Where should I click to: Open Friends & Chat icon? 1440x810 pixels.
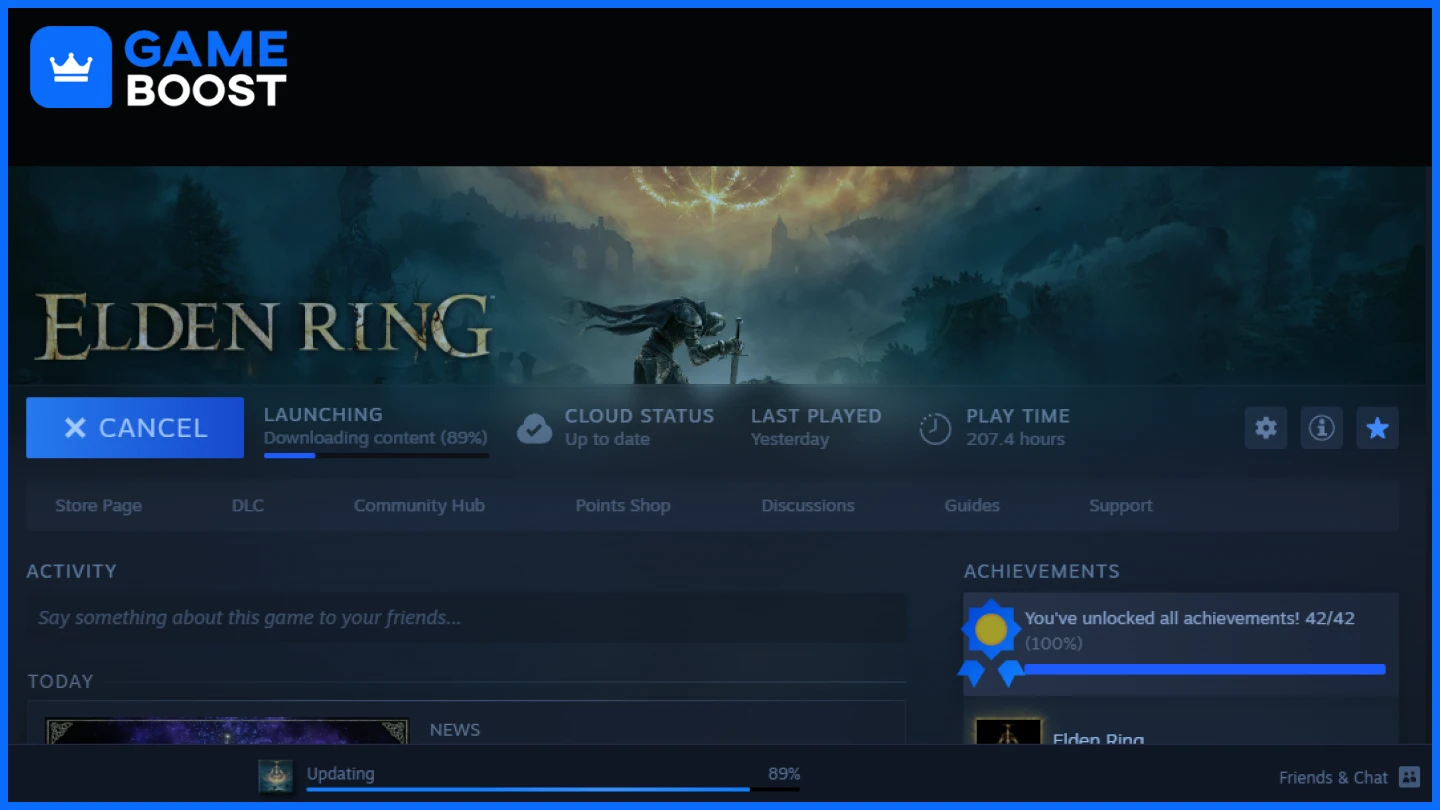(1409, 777)
